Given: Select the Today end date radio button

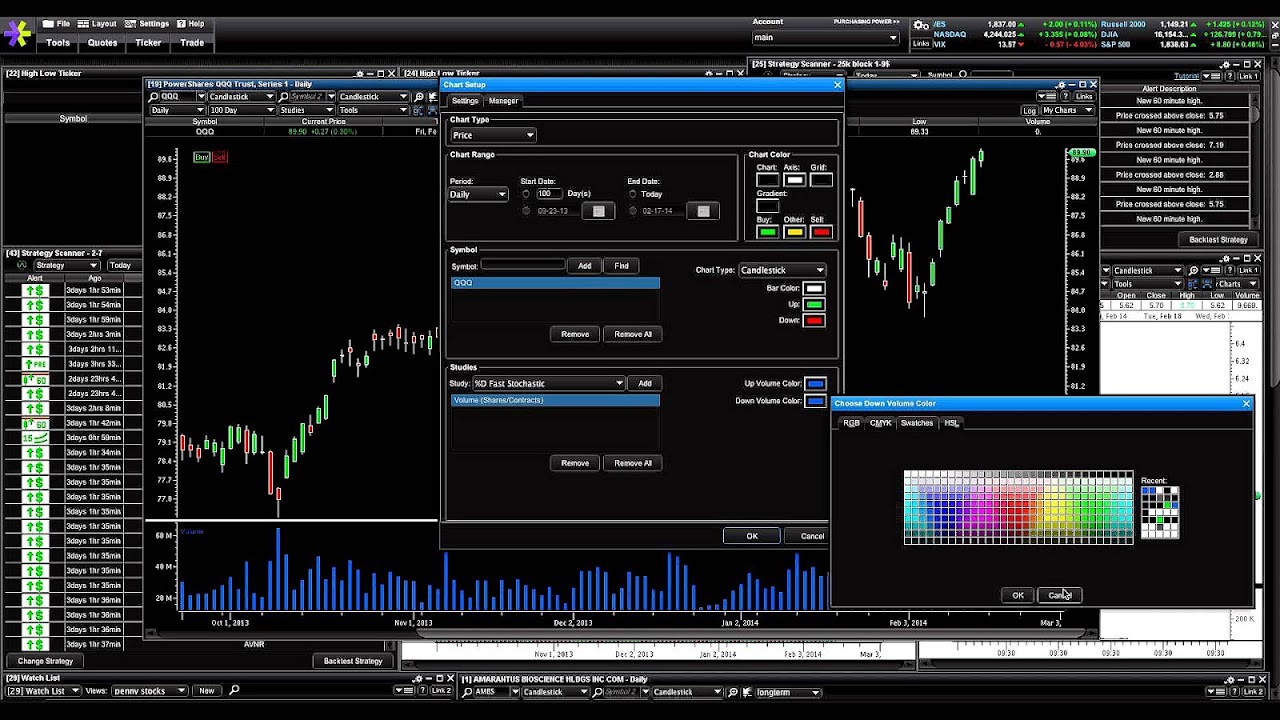Looking at the screenshot, I should (x=632, y=193).
